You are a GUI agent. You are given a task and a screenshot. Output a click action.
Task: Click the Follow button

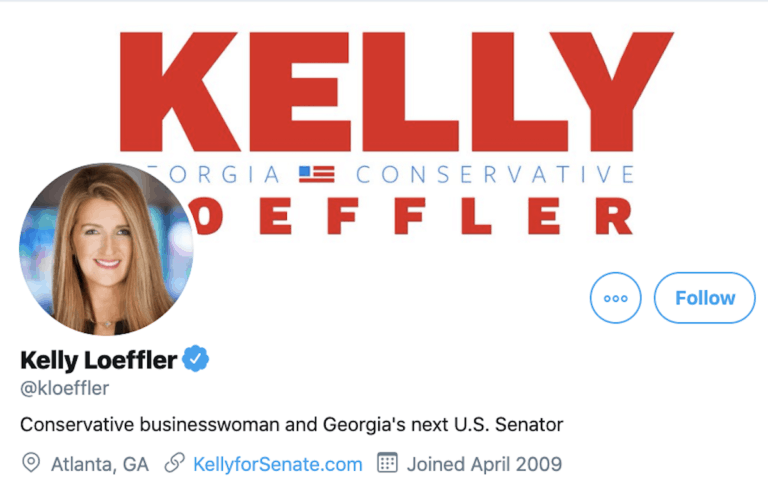pos(704,298)
